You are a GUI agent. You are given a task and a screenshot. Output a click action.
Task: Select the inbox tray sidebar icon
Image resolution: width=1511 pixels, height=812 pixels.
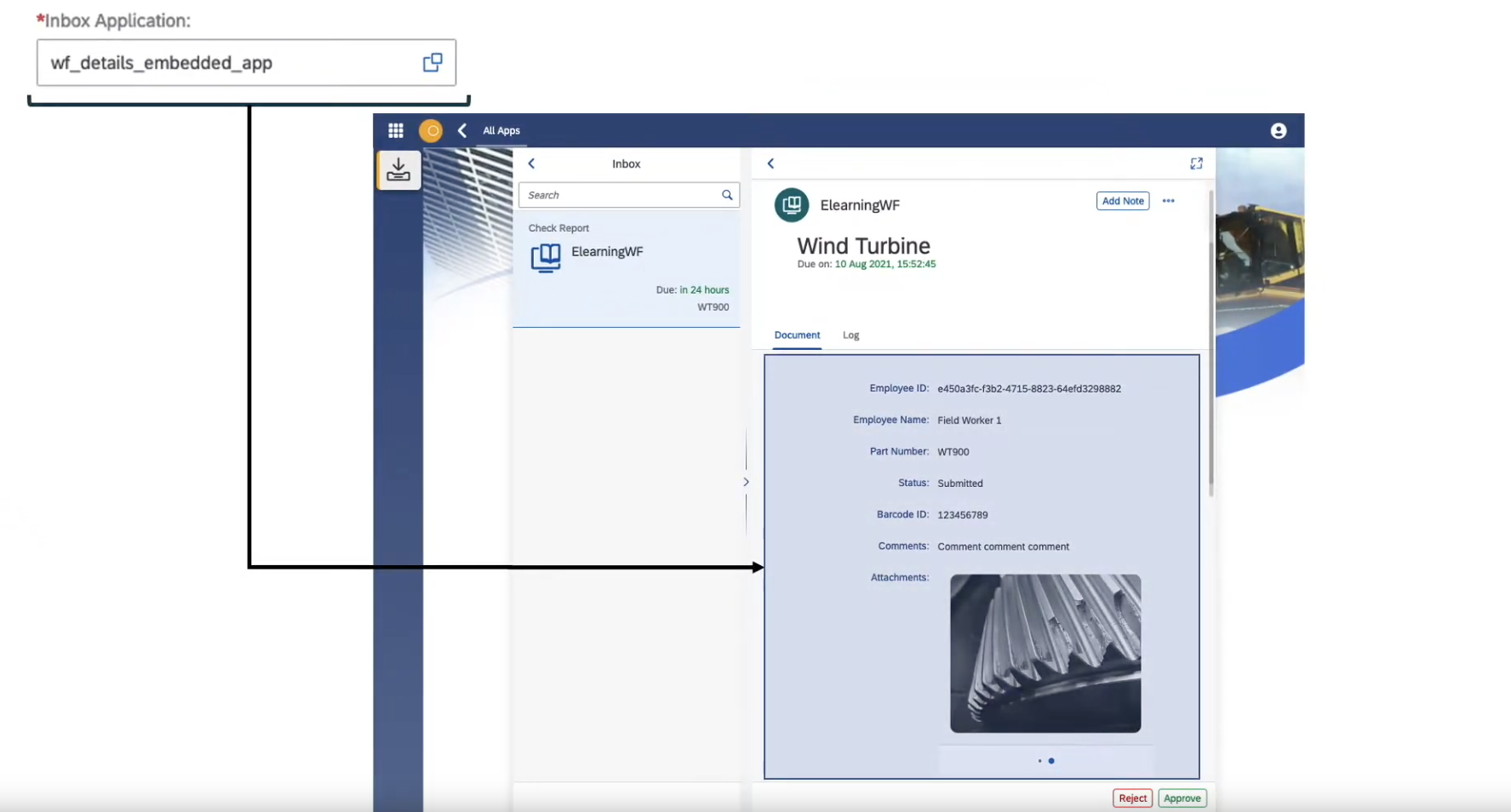[398, 169]
